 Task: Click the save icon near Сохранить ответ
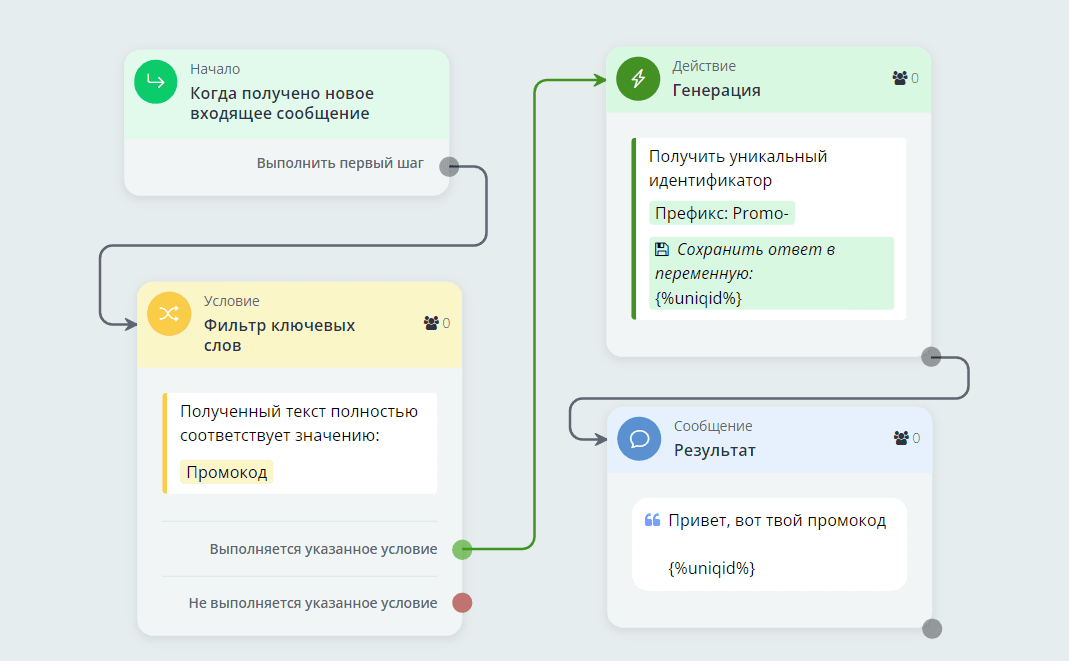(x=662, y=249)
